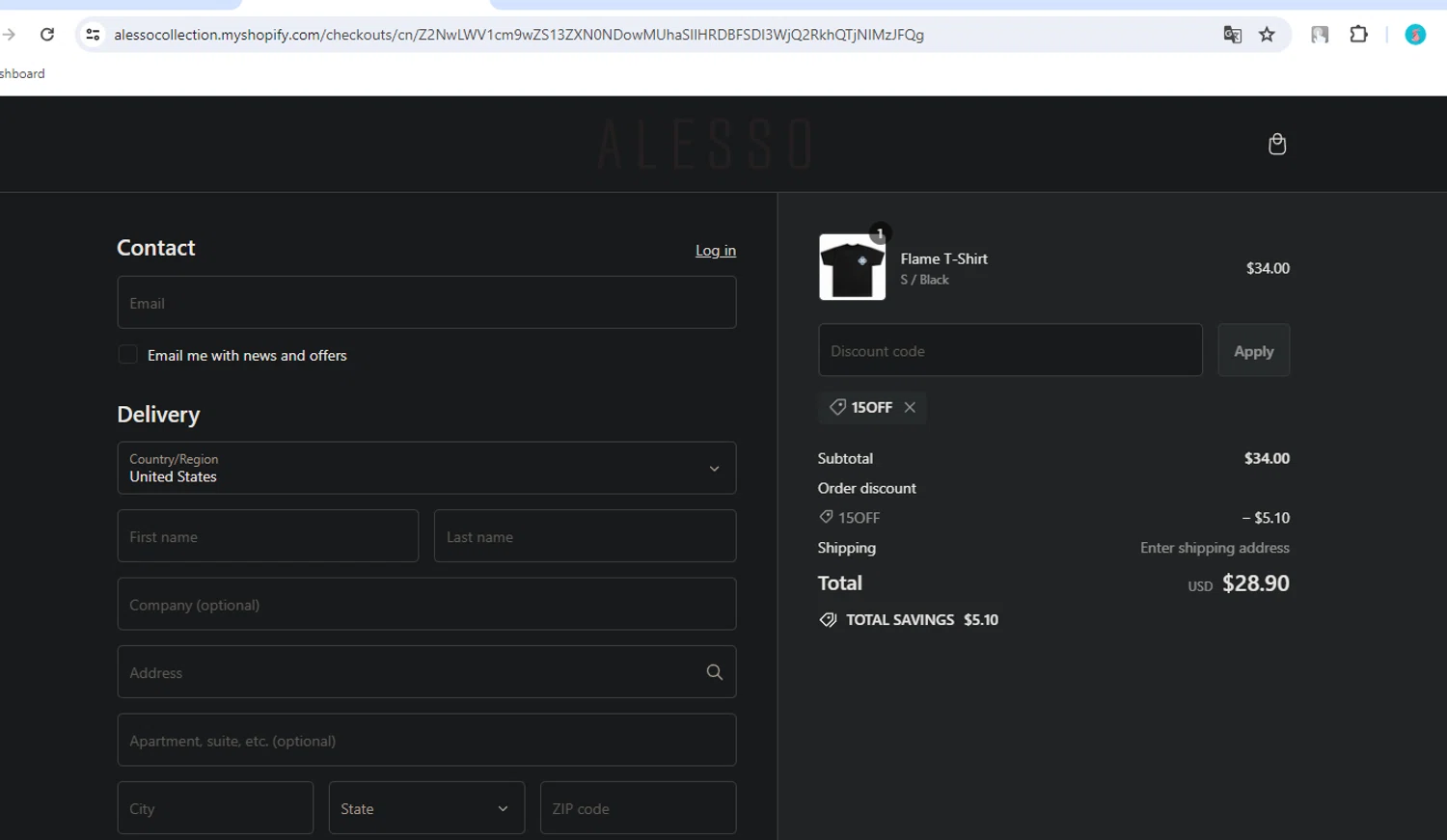
Task: Expand the Country/Region dropdown
Action: pos(426,468)
